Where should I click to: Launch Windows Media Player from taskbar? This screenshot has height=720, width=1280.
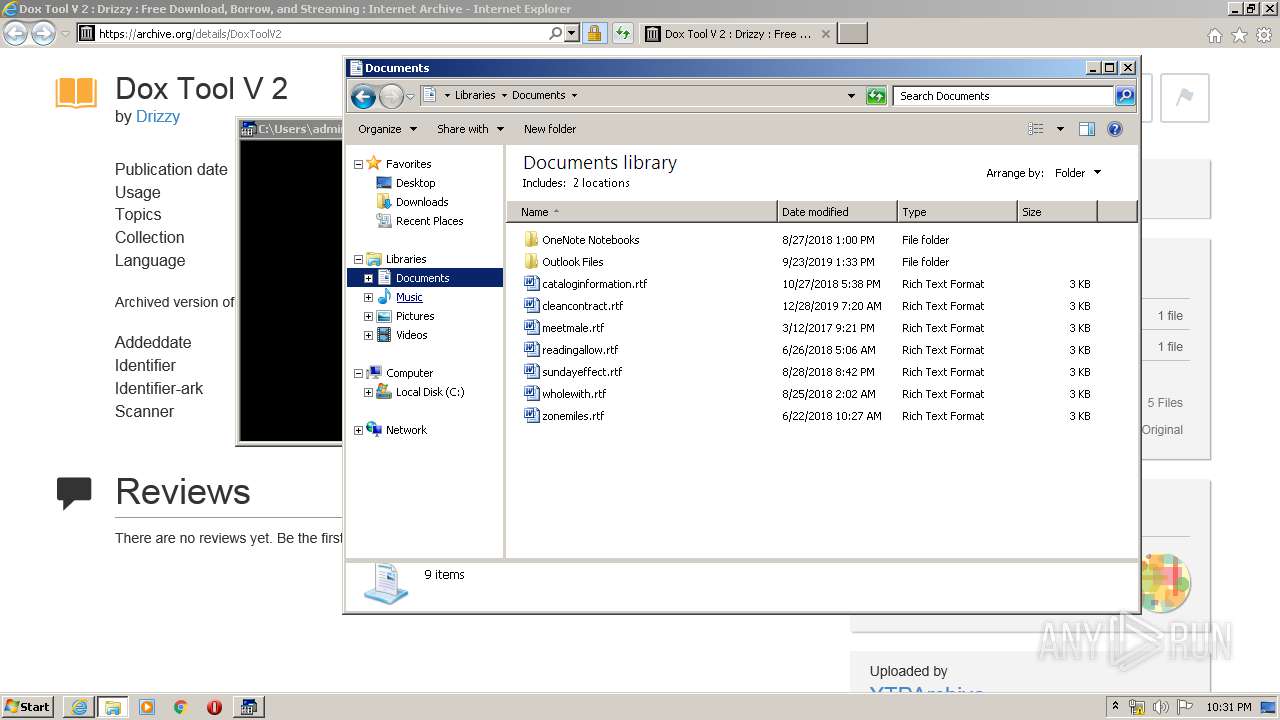pyautogui.click(x=147, y=707)
